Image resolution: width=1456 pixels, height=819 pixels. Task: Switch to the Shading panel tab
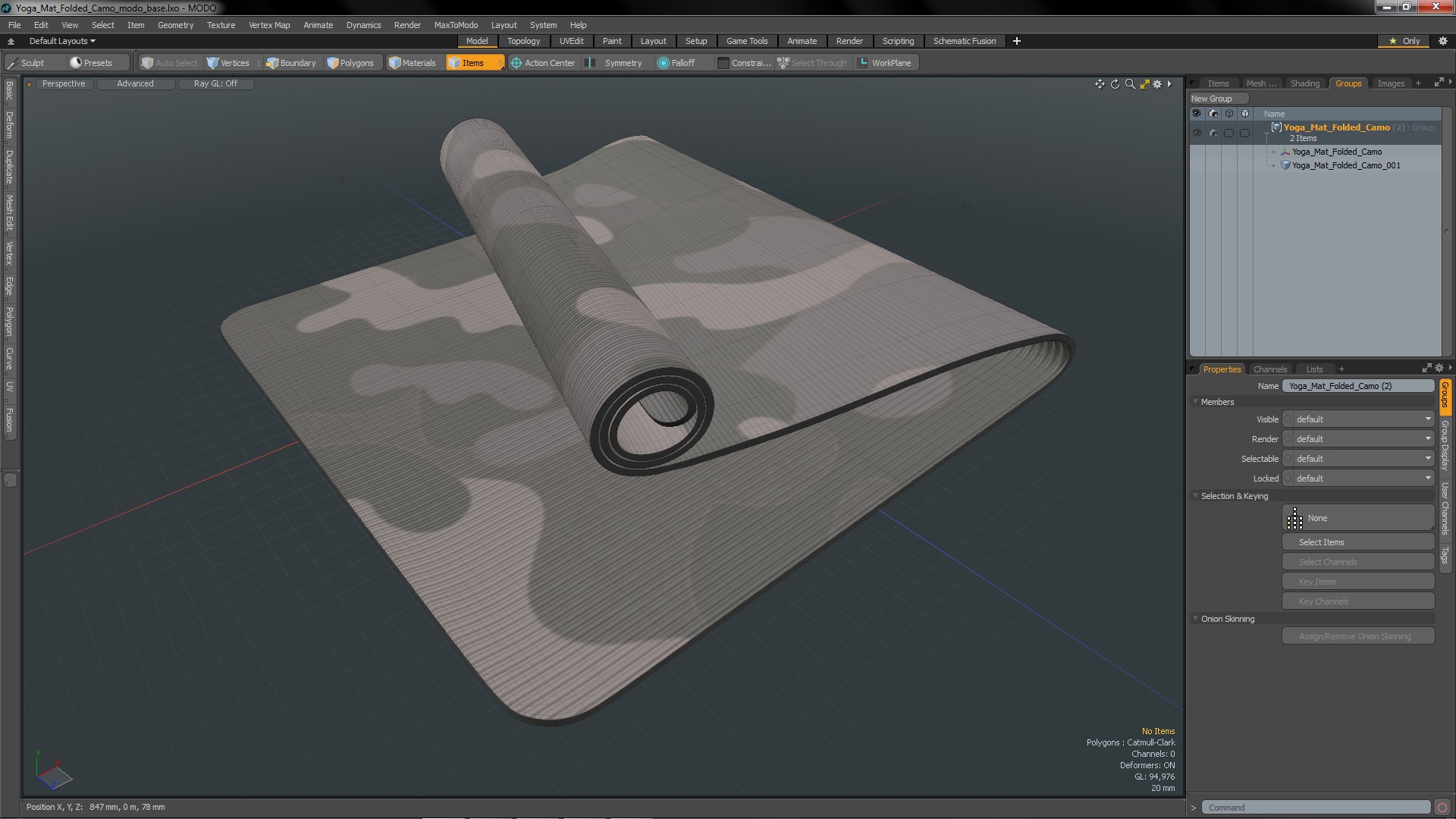pos(1304,83)
